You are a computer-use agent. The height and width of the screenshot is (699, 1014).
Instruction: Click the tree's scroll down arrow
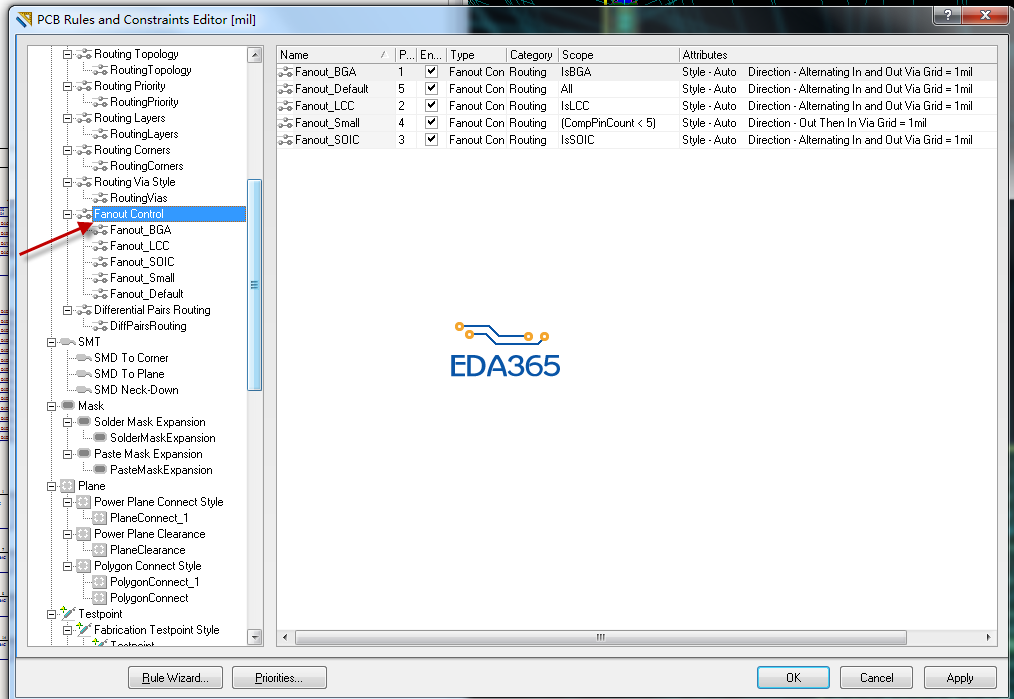pyautogui.click(x=255, y=638)
